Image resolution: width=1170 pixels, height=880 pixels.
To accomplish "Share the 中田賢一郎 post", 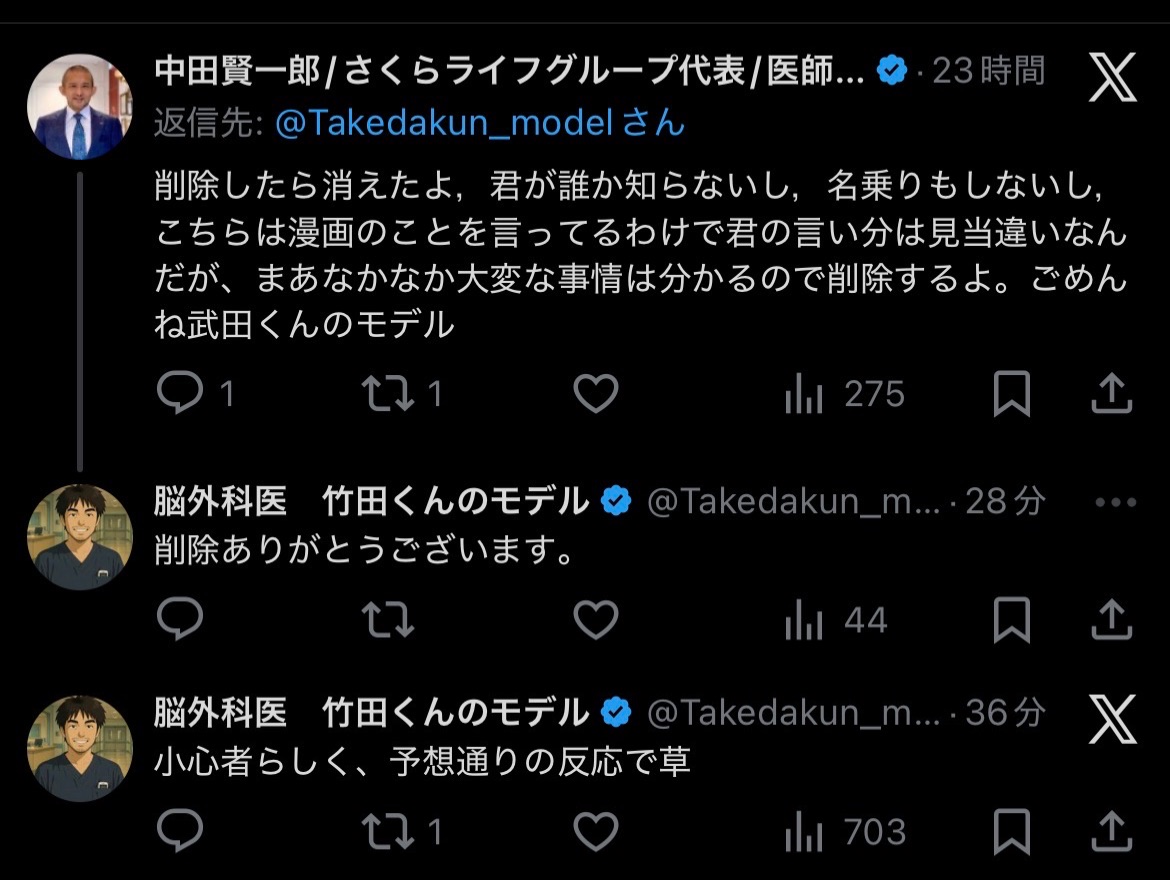I will pyautogui.click(x=1111, y=394).
